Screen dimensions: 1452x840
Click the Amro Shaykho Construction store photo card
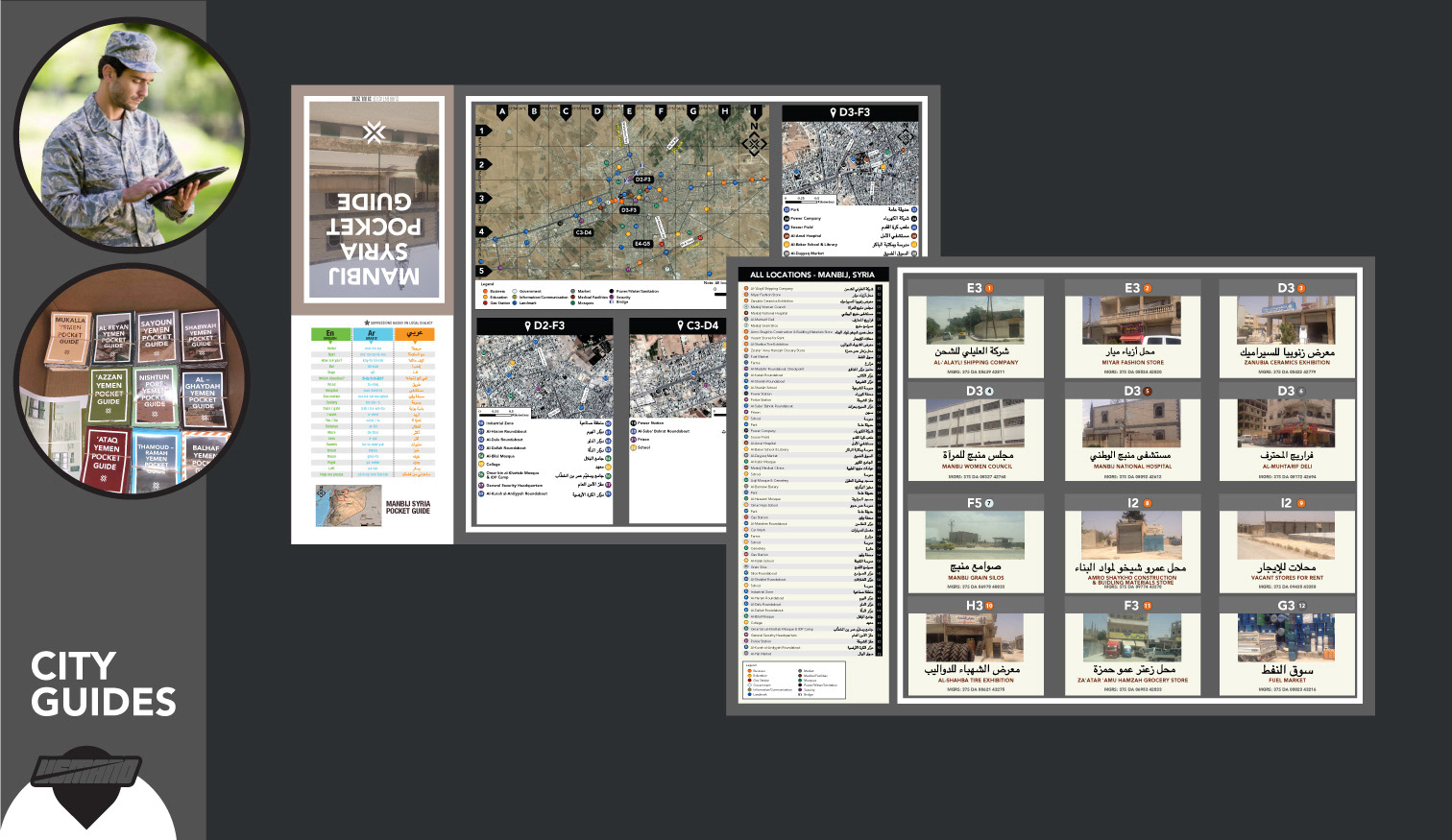tap(1132, 542)
